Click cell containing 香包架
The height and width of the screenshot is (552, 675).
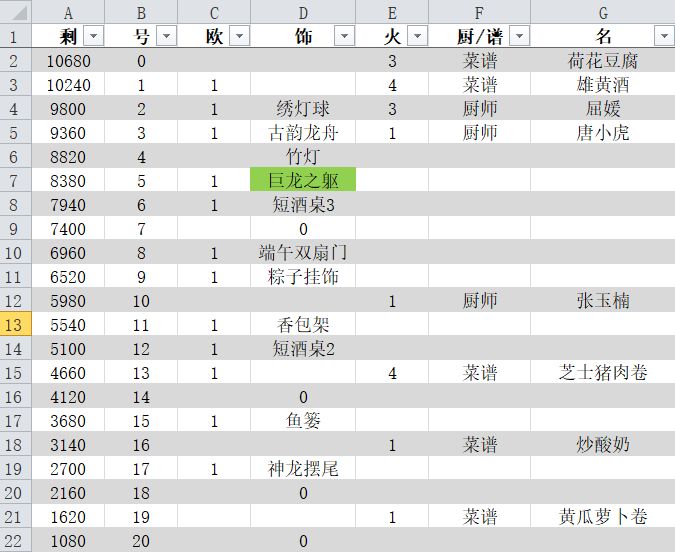[303, 324]
